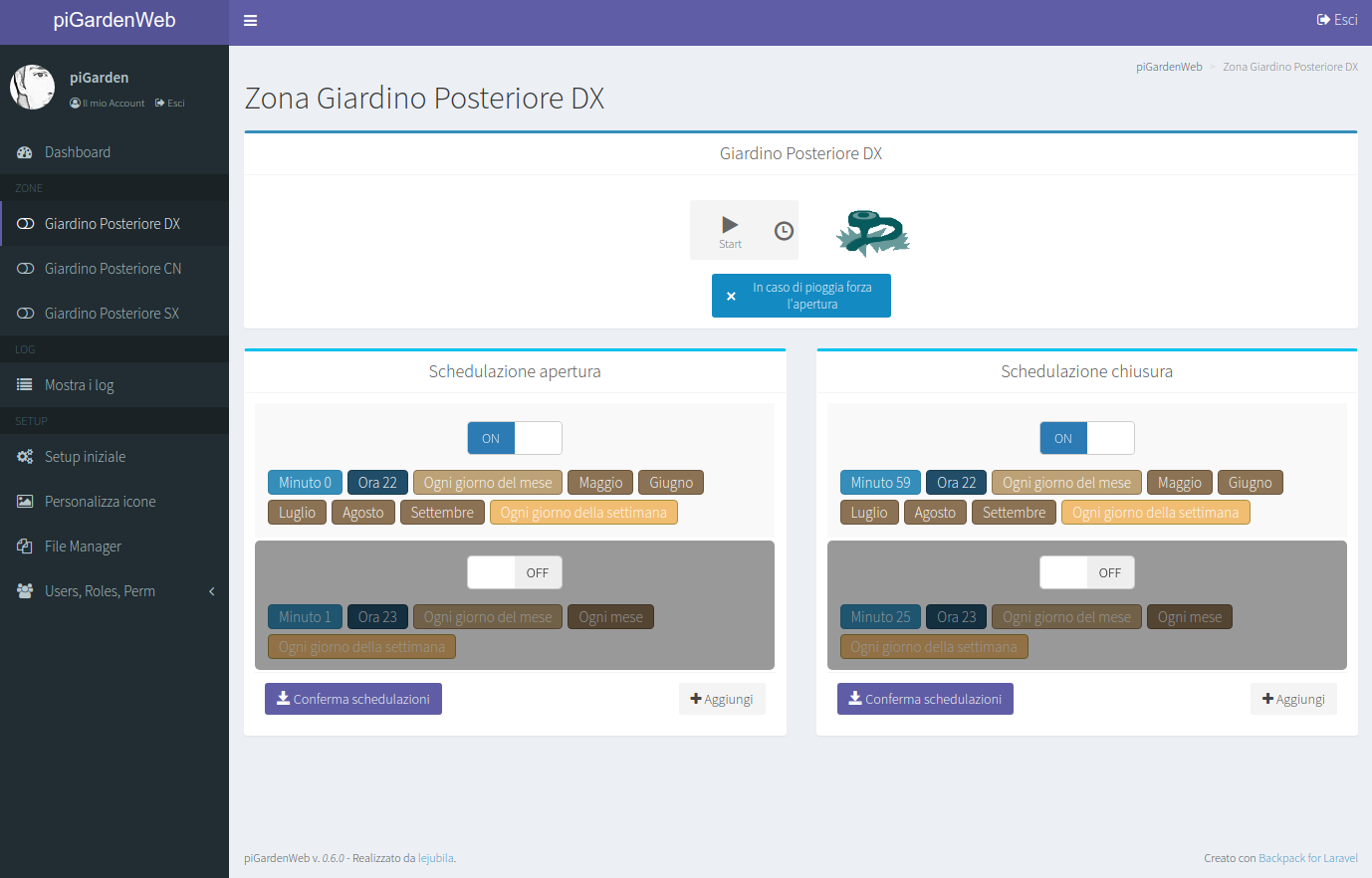The height and width of the screenshot is (878, 1372).
Task: Click Ora 23 tag in disabled apertura
Action: pos(377,617)
